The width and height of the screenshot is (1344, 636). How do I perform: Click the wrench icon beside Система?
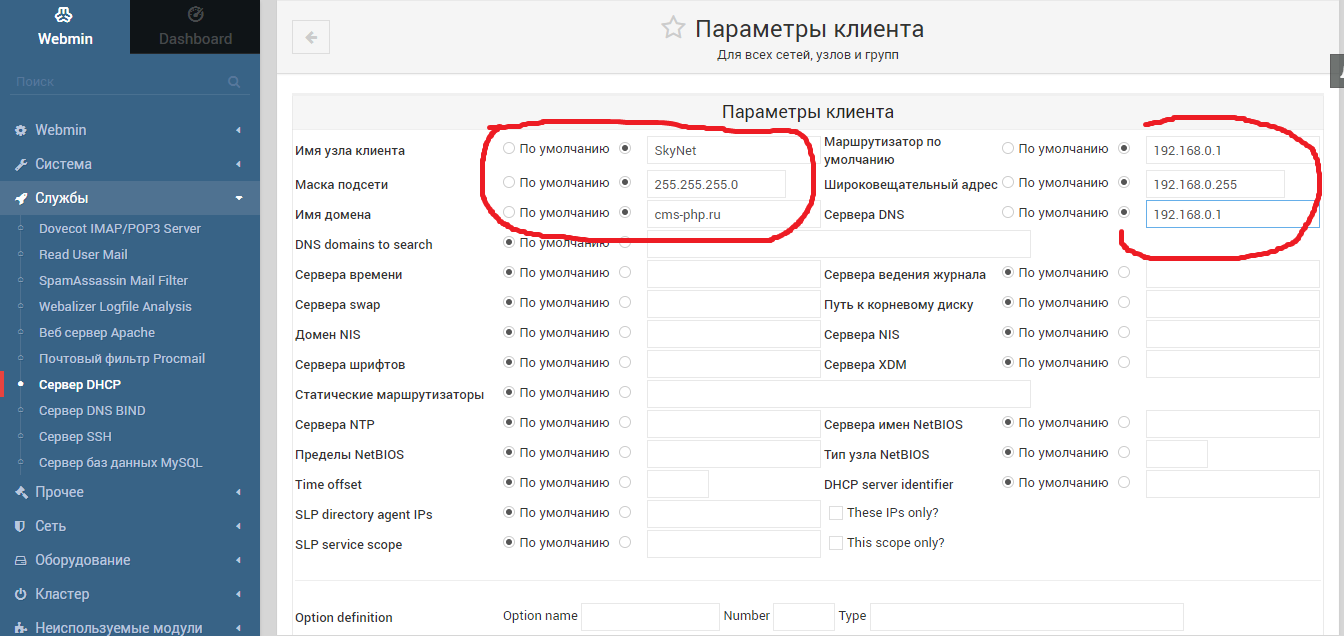pos(20,164)
